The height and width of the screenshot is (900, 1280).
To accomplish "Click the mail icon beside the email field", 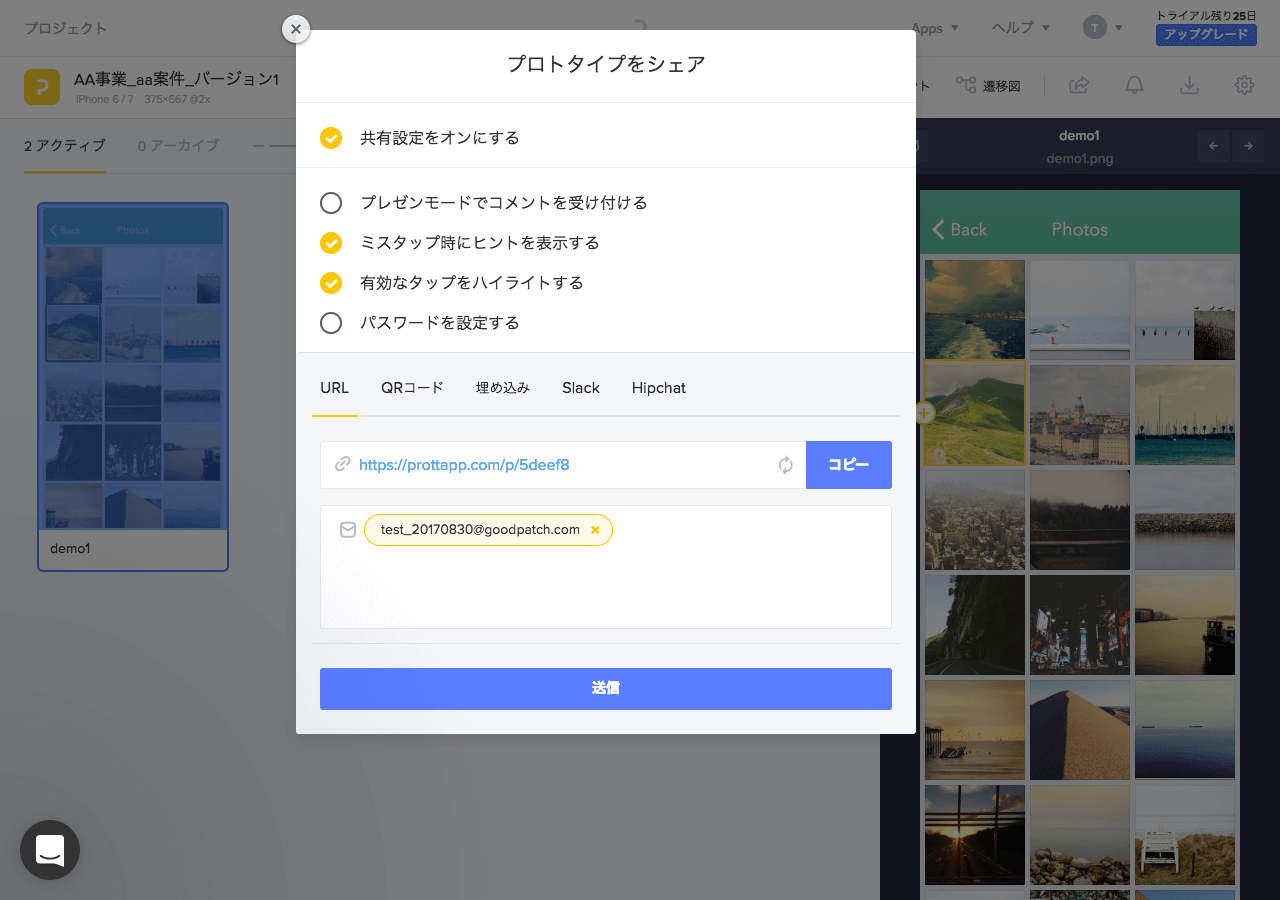I will click(x=348, y=529).
